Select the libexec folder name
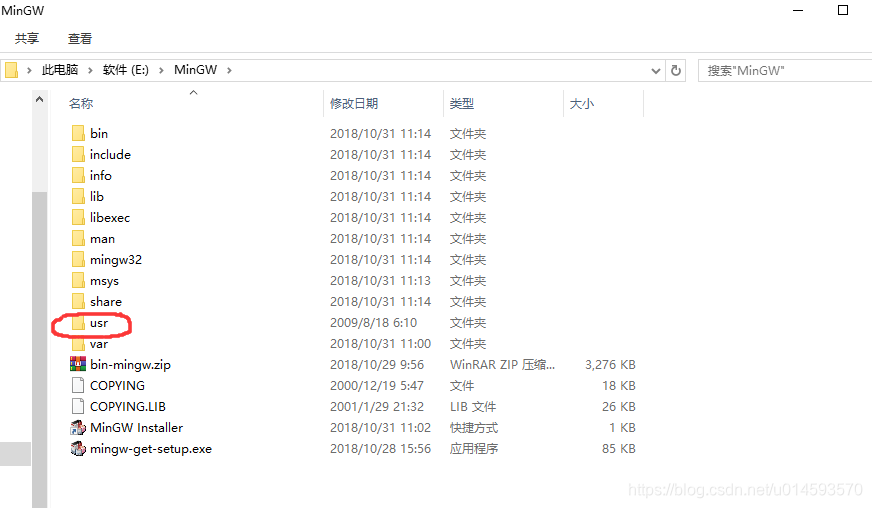This screenshot has height=508, width=872. pos(110,218)
